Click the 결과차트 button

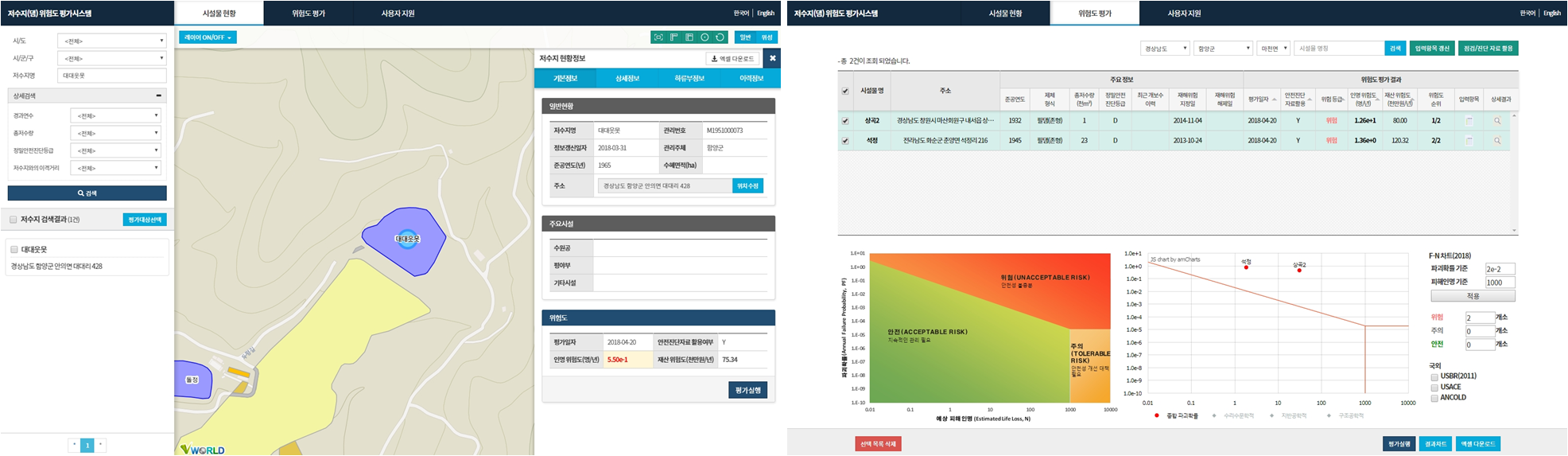1435,444
